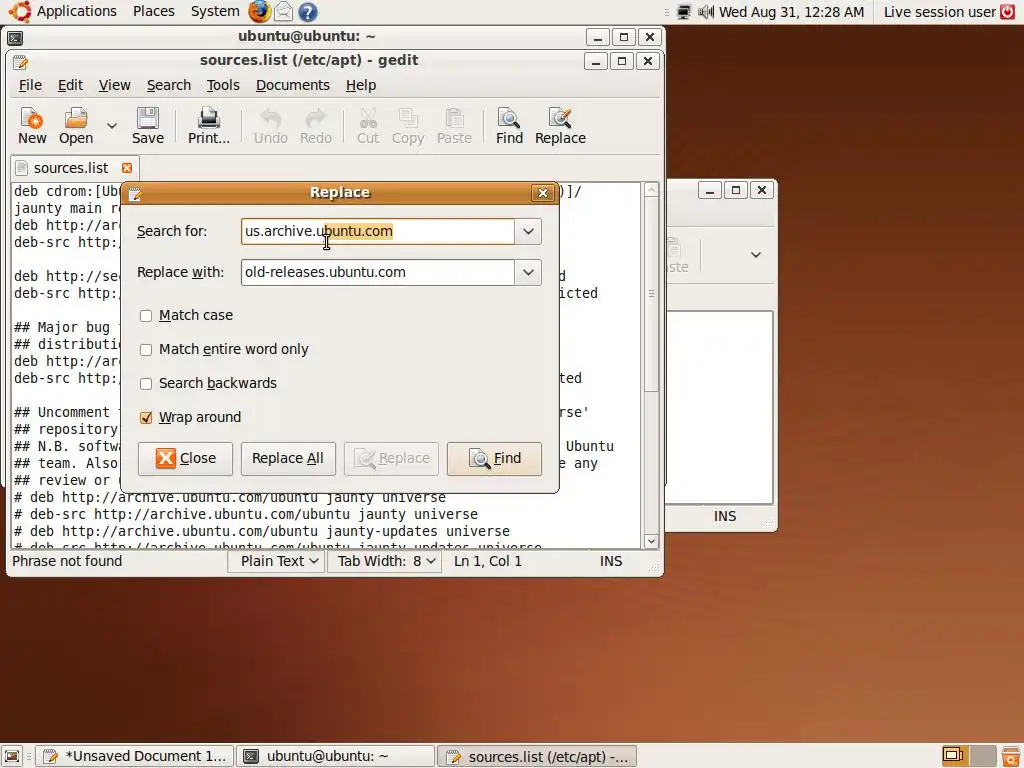Click the Replace All button
Screen dimensions: 1024x768
pyautogui.click(x=287, y=458)
